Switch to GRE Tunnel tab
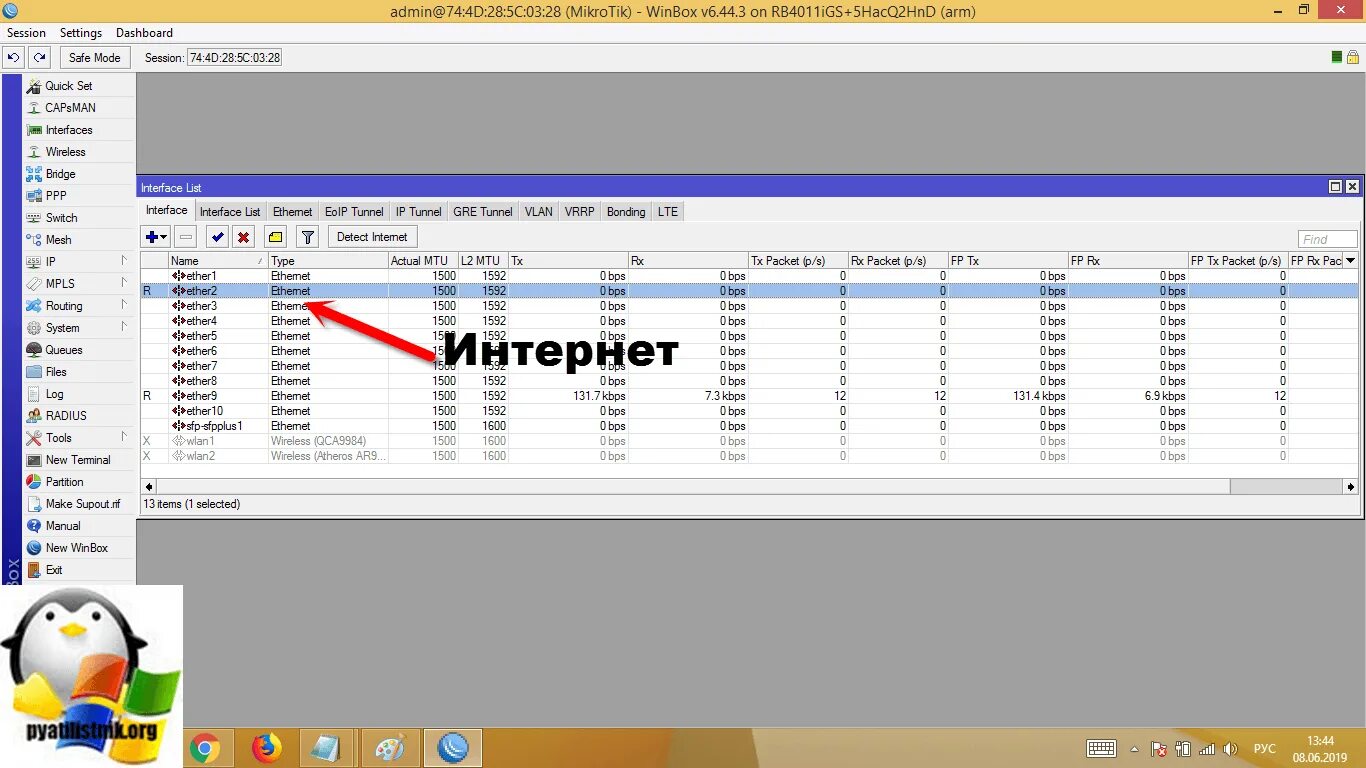 [x=483, y=212]
